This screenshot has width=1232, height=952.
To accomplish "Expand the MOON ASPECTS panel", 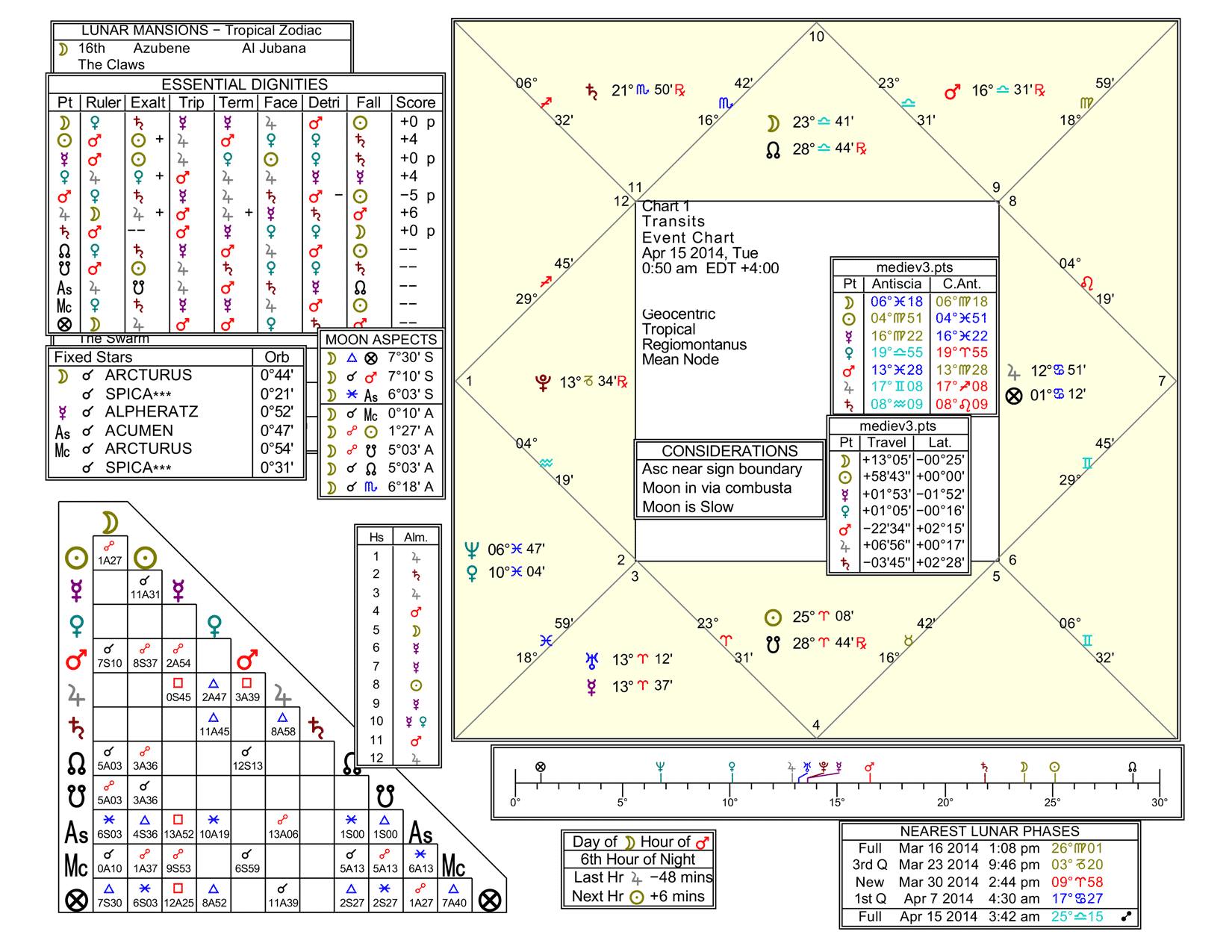I will 382,338.
